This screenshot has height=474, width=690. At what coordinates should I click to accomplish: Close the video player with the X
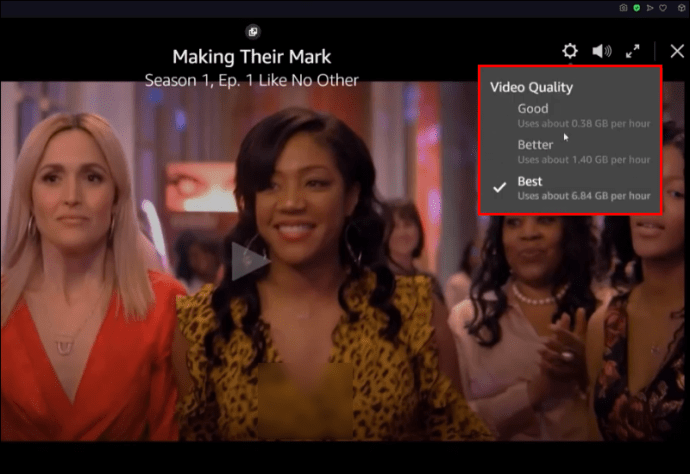click(x=677, y=51)
